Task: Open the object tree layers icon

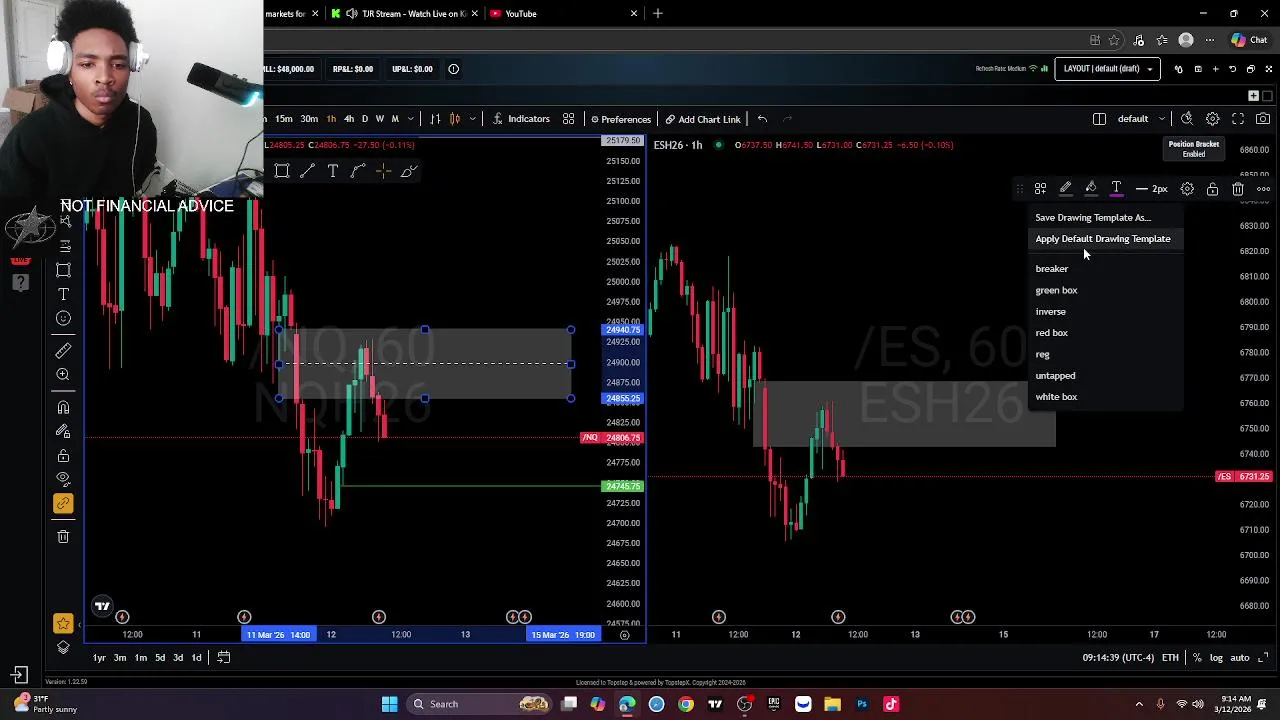Action: click(63, 647)
